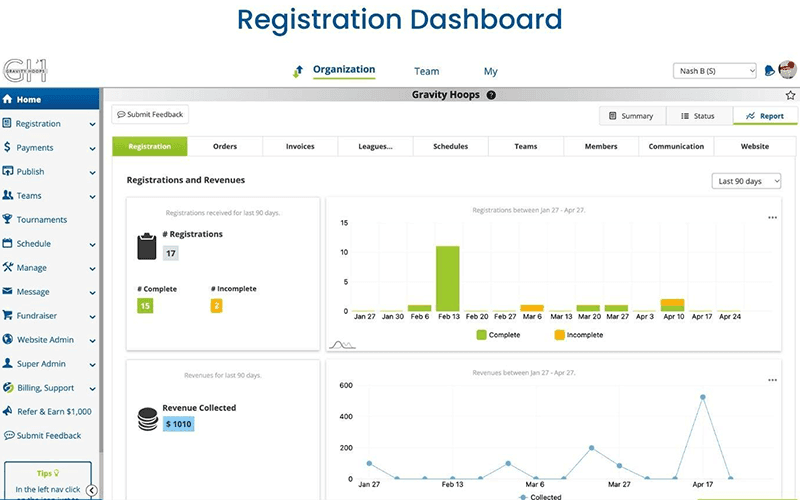
Task: Open the Website report tab
Action: pos(755,146)
